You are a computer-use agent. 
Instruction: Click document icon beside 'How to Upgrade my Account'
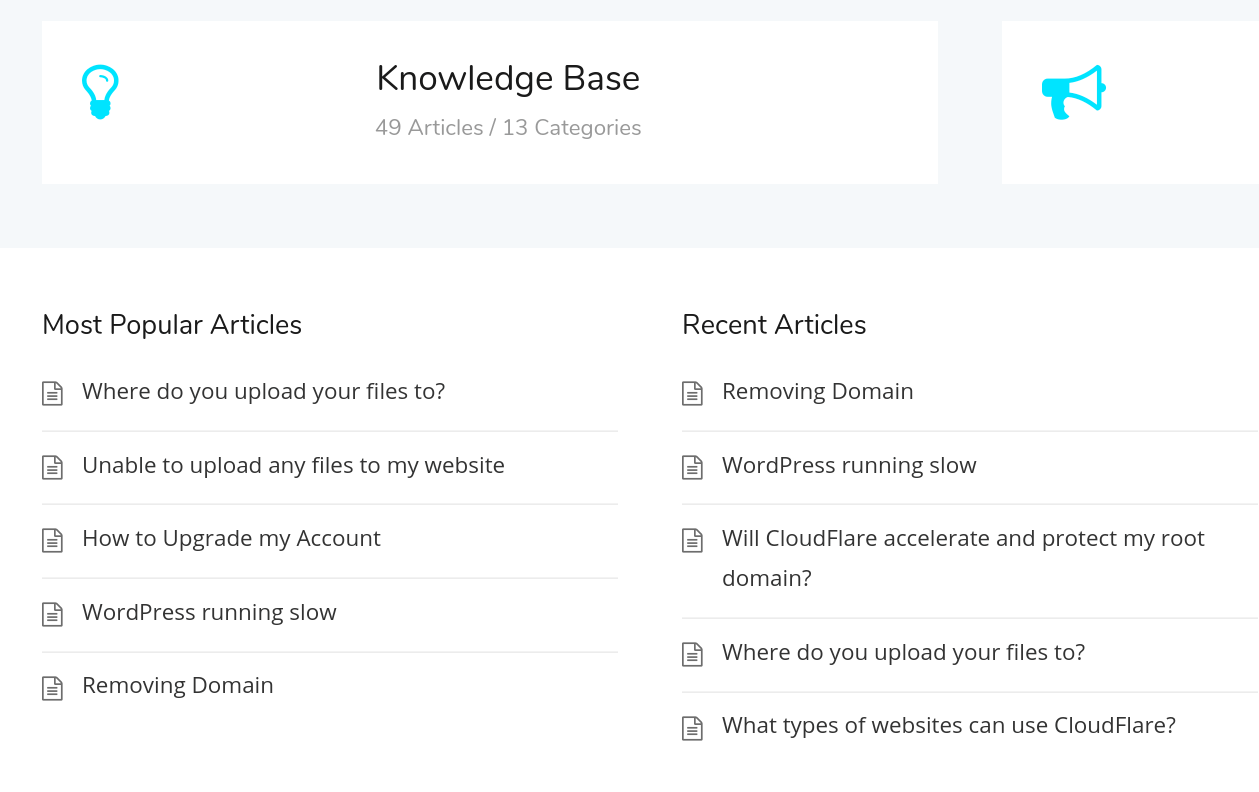52,540
